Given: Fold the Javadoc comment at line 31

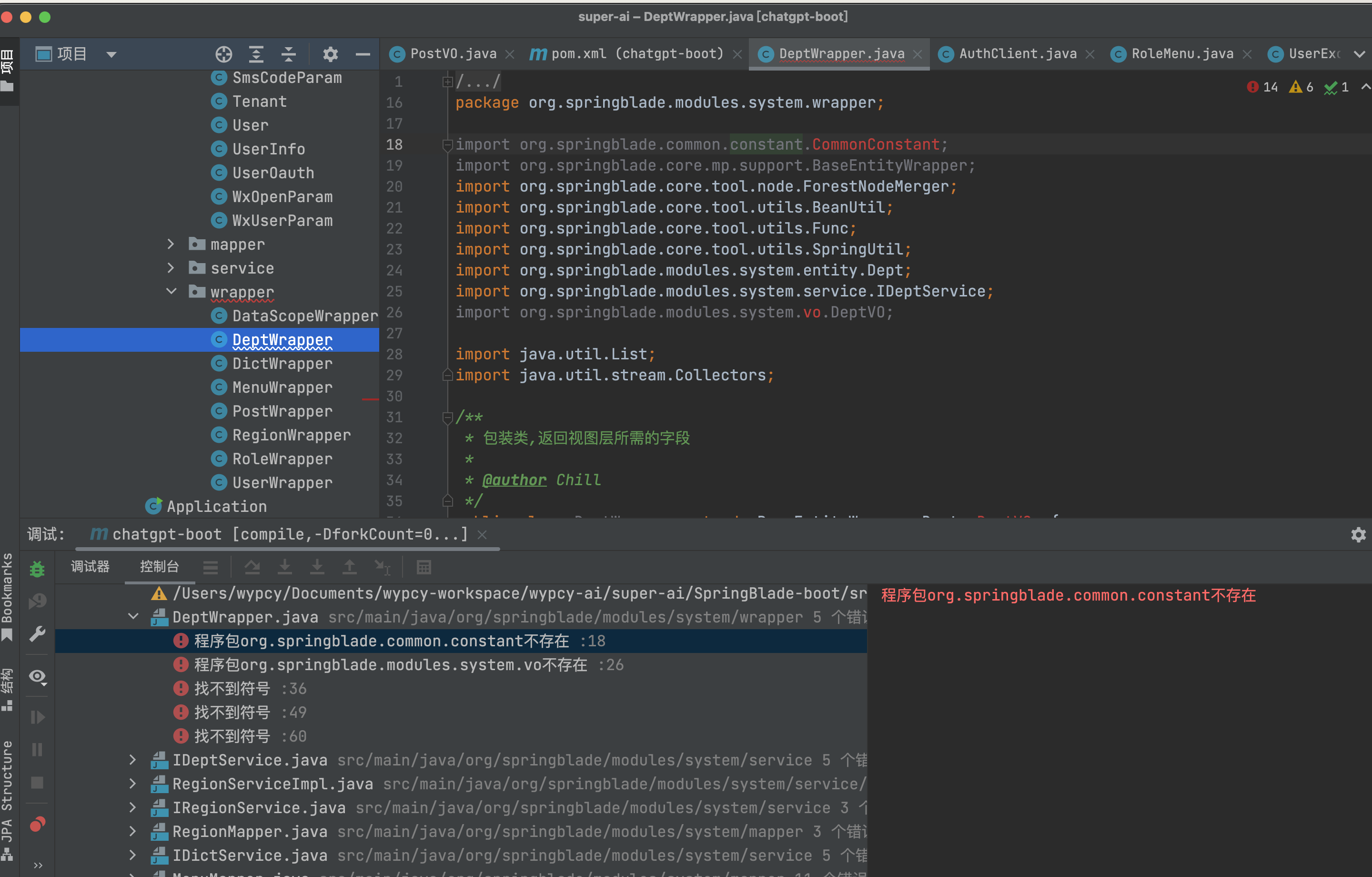Looking at the screenshot, I should click(x=448, y=418).
